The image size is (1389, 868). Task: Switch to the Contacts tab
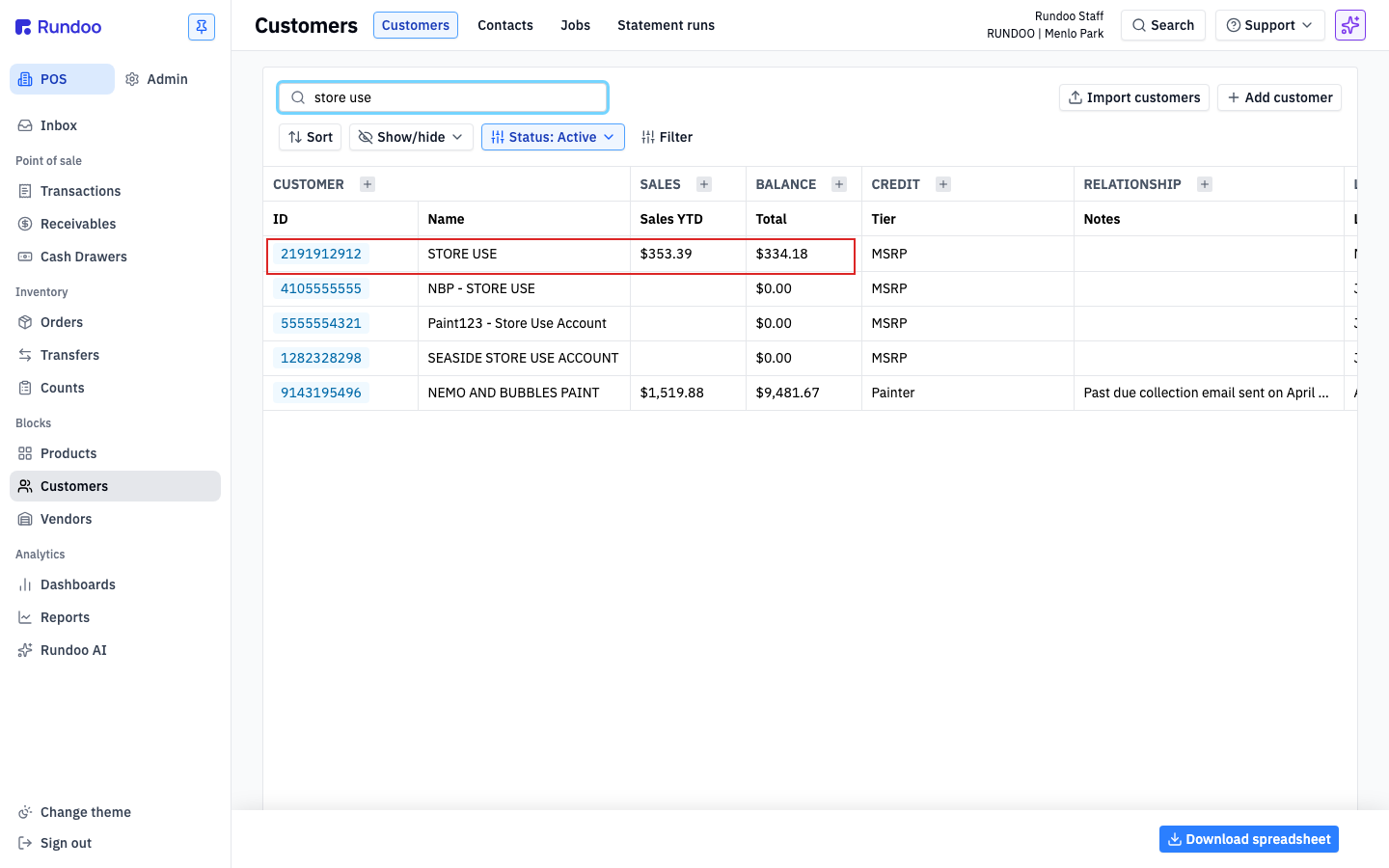505,25
